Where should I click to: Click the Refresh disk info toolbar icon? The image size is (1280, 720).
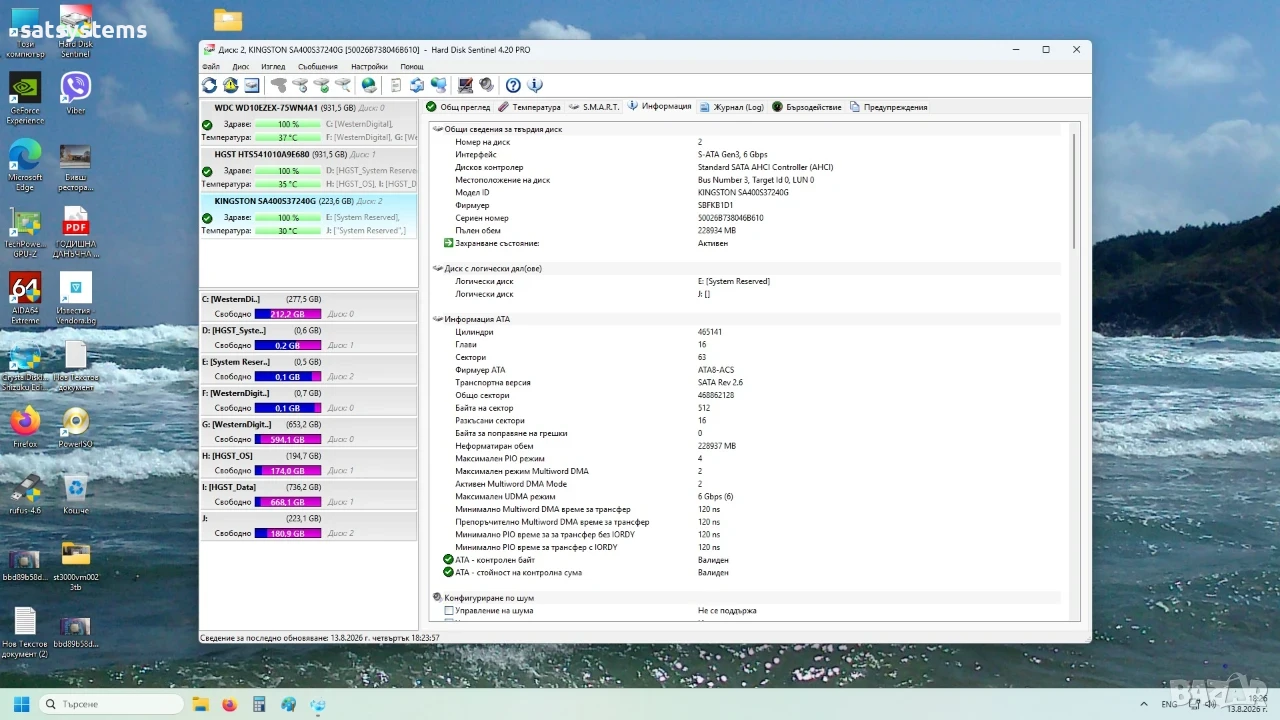point(209,86)
